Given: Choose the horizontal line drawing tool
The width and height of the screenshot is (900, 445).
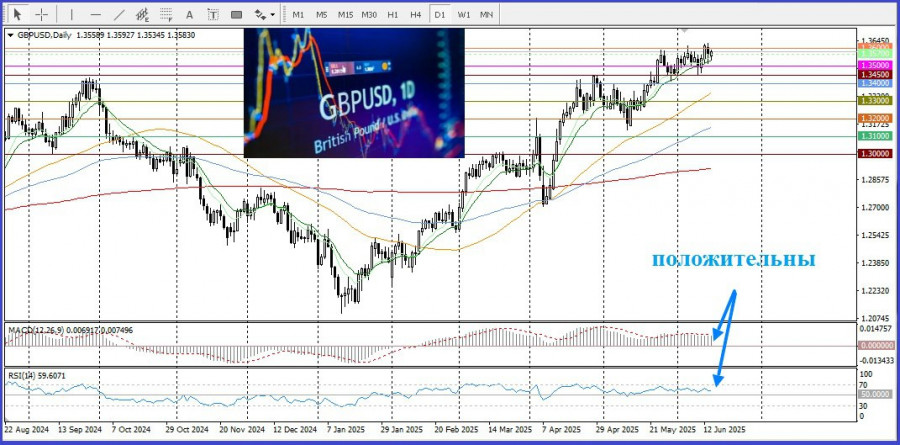Looking at the screenshot, I should [x=96, y=14].
